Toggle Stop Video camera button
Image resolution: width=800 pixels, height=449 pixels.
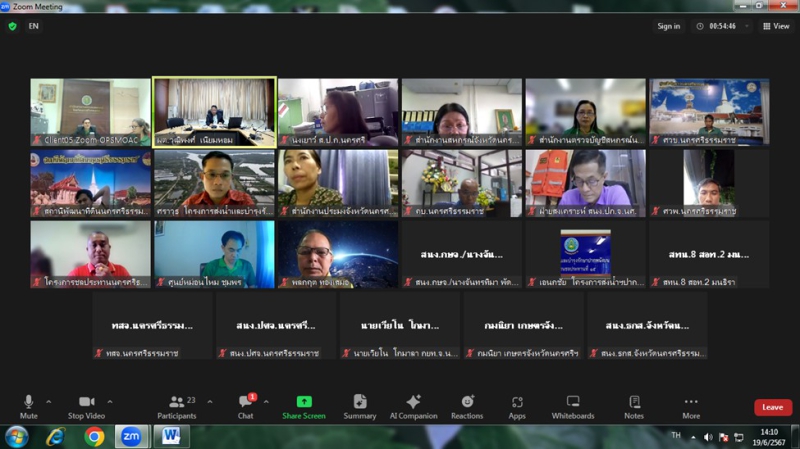(89, 405)
